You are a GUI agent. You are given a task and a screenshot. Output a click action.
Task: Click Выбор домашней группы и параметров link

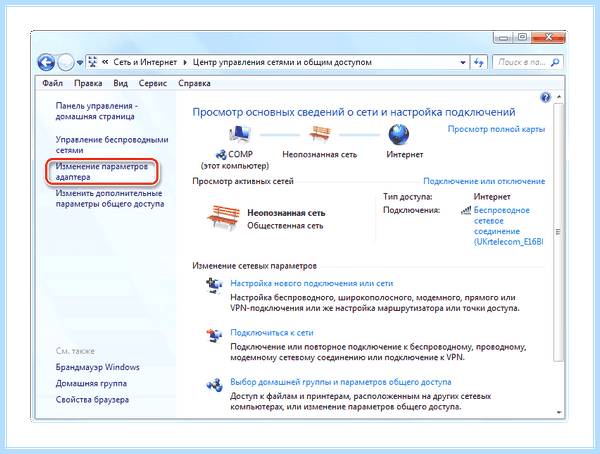pyautogui.click(x=341, y=382)
